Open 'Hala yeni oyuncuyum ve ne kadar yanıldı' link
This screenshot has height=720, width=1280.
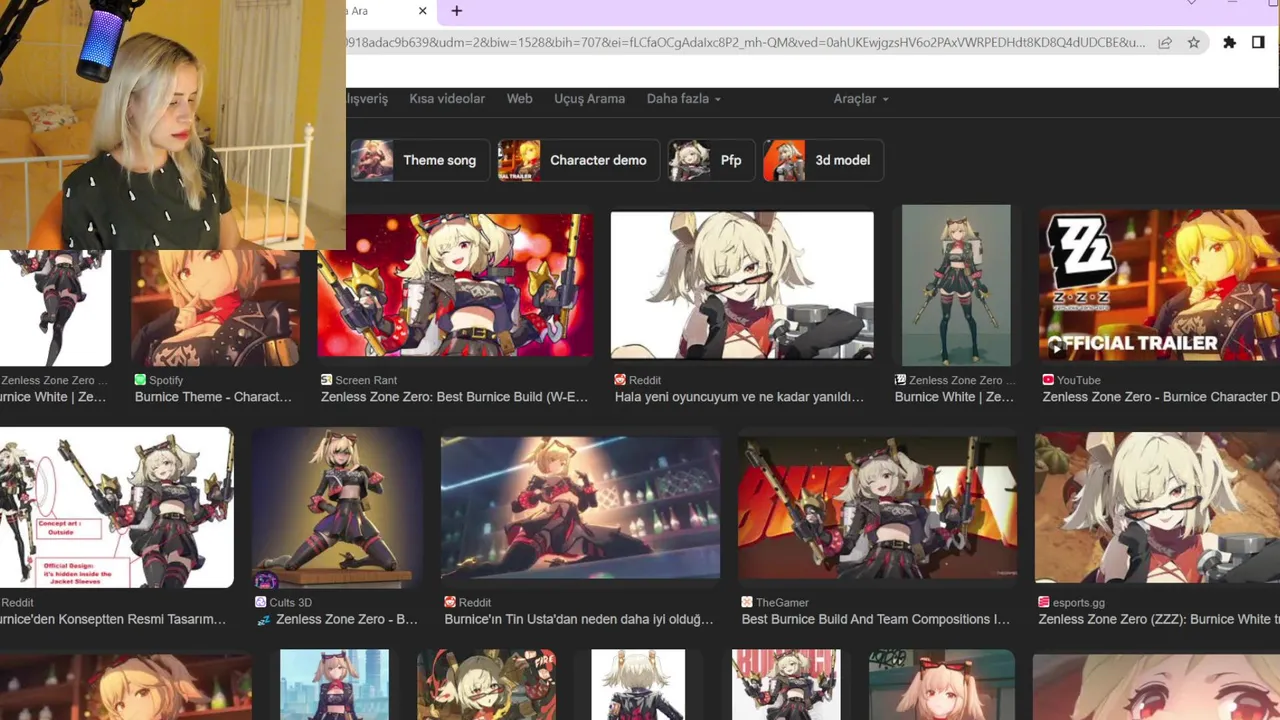pos(739,397)
